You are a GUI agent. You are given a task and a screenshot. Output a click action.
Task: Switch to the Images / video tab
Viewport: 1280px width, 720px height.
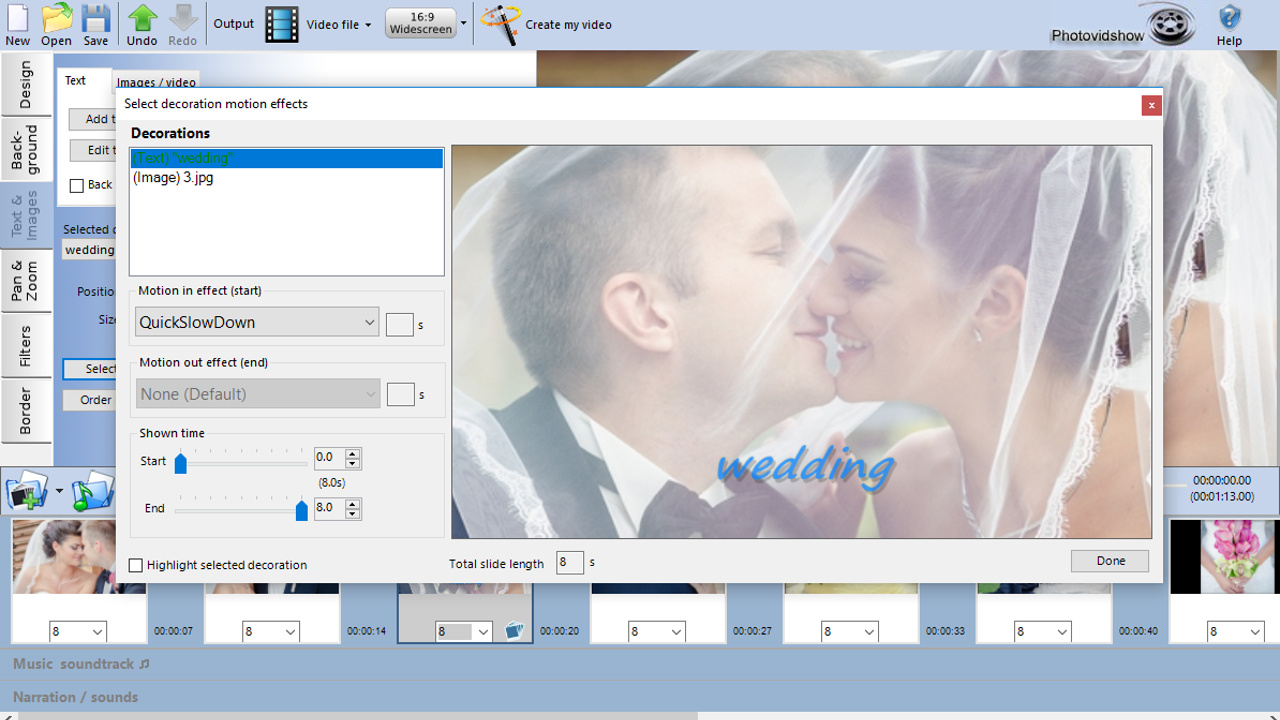(x=156, y=82)
